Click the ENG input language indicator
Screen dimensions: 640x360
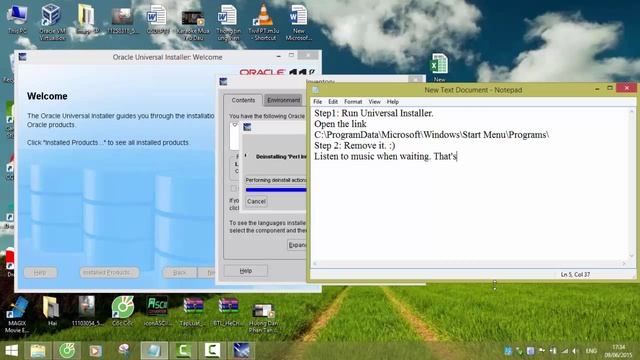[x=591, y=351]
